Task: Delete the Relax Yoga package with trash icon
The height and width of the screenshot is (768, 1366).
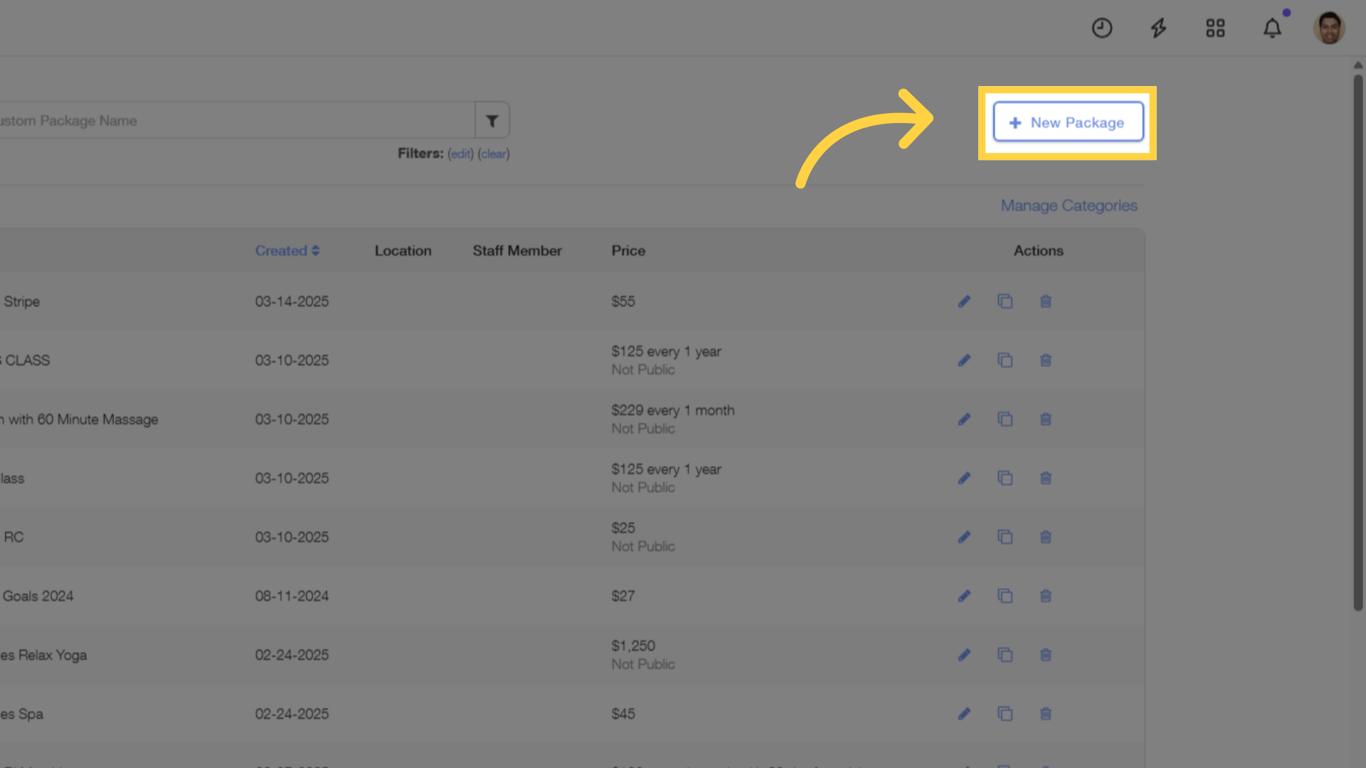Action: tap(1046, 655)
